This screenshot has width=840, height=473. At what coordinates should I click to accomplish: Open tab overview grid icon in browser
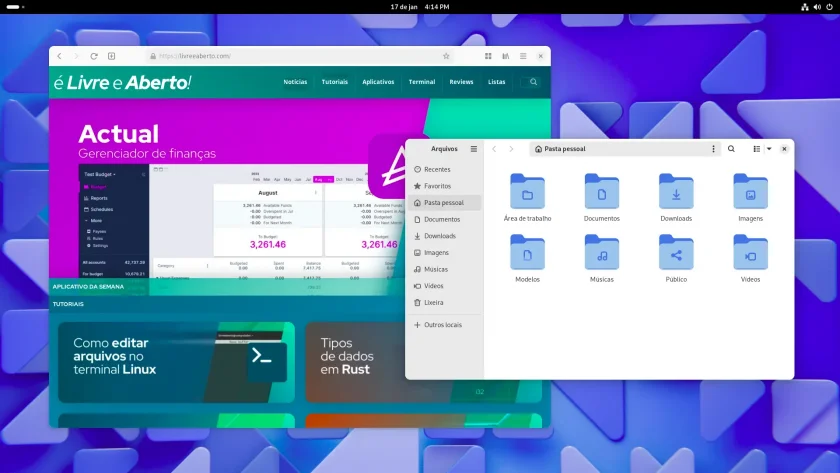pos(488,56)
